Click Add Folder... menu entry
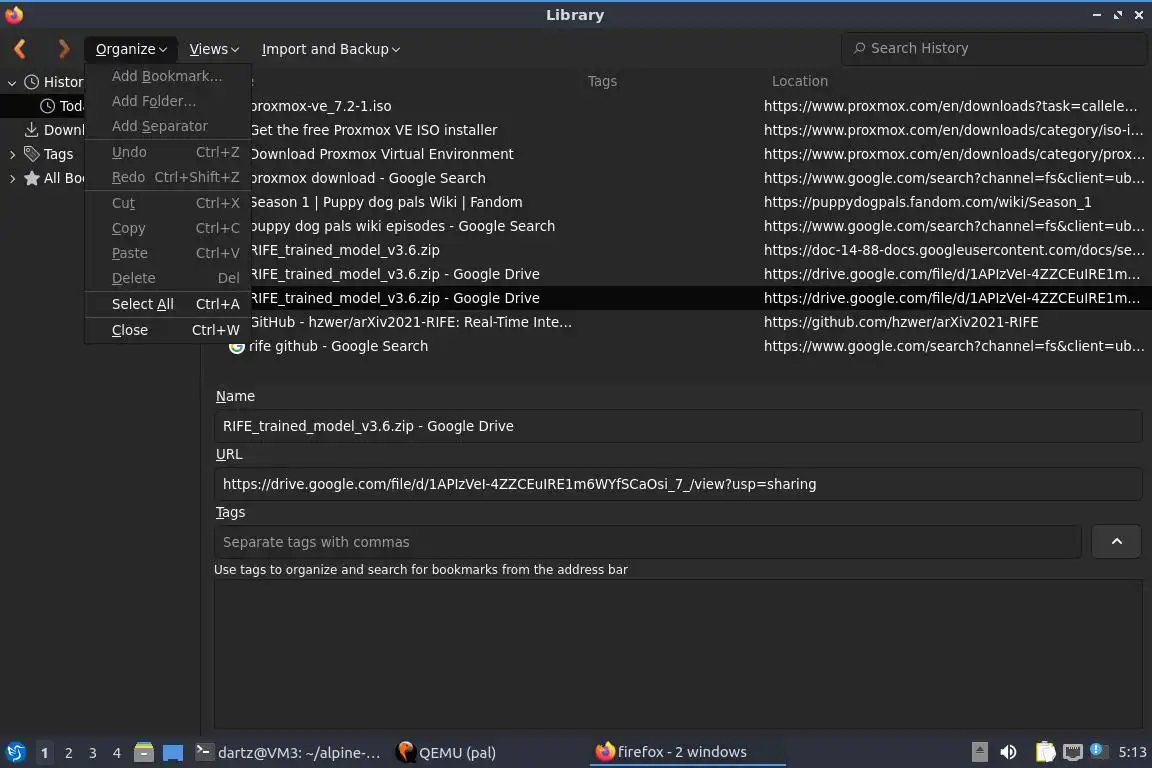1152x768 pixels. (168, 101)
